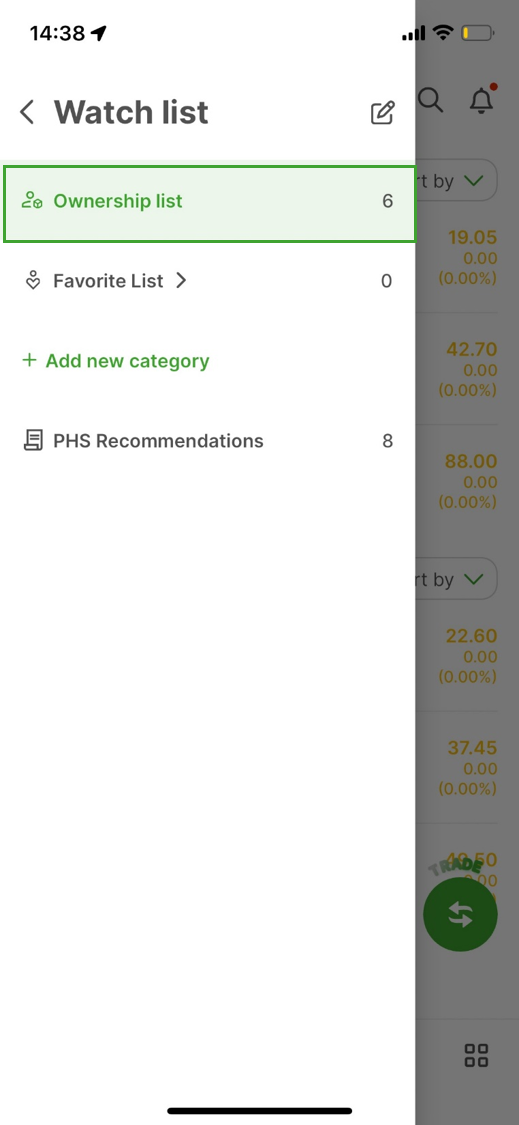This screenshot has width=519, height=1125.
Task: Expand the Favorite List chevron
Action: click(x=182, y=281)
